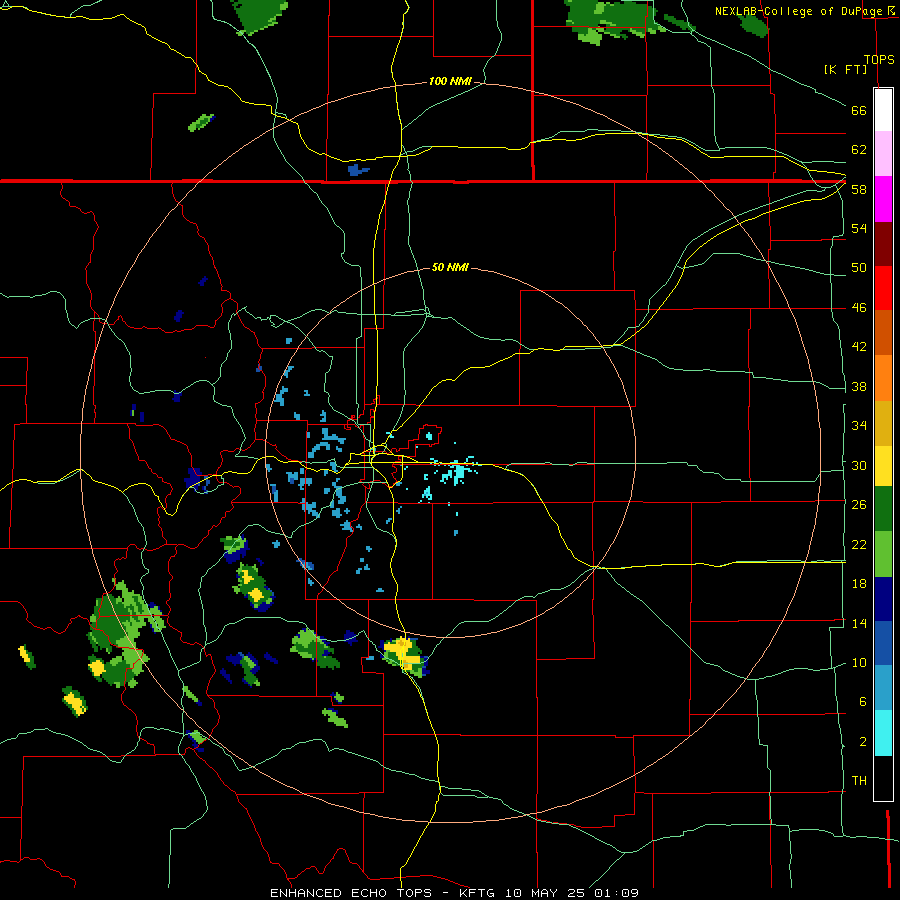Viewport: 900px width, 900px height.
Task: Click the magenta legend swatch
Action: (883, 199)
